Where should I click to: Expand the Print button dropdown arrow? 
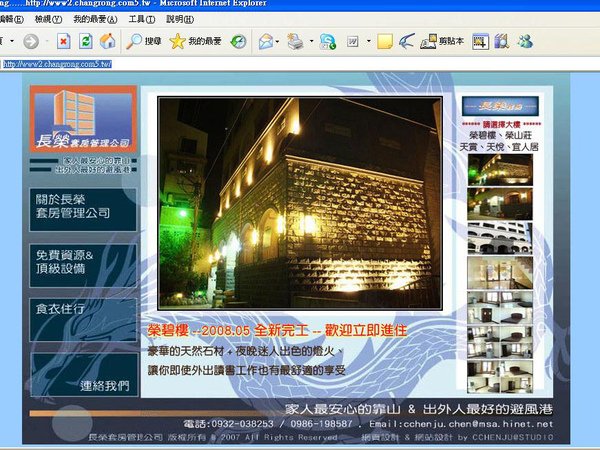pos(311,41)
